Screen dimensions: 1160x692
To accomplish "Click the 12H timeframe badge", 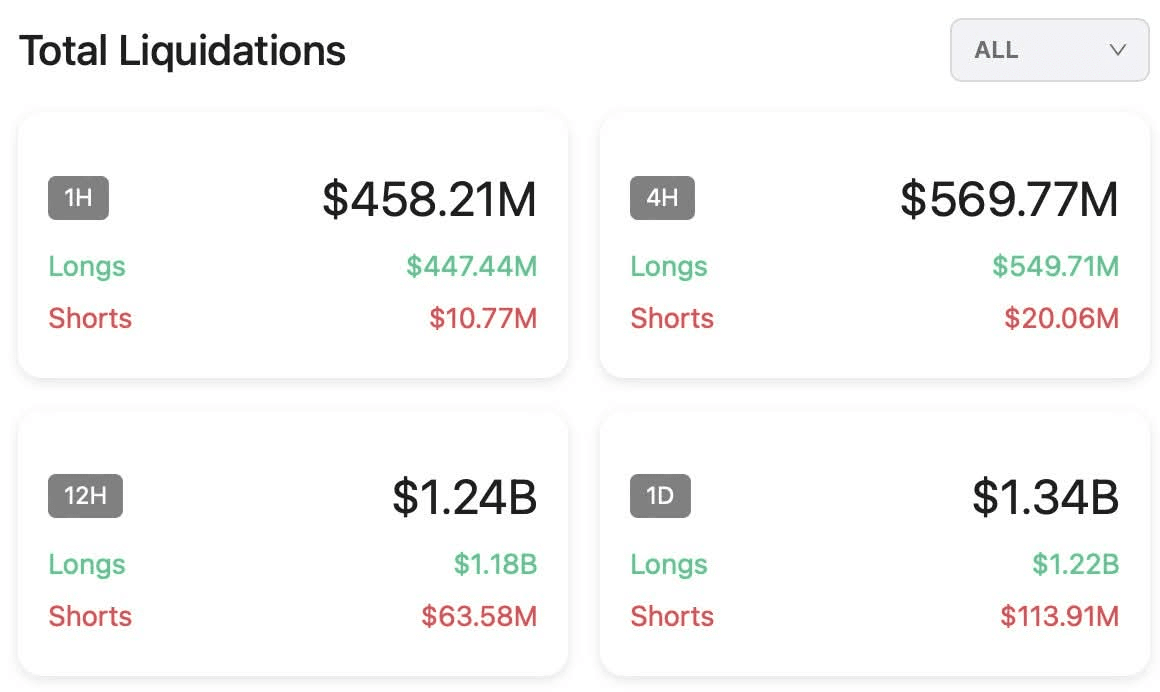I will 85,496.
